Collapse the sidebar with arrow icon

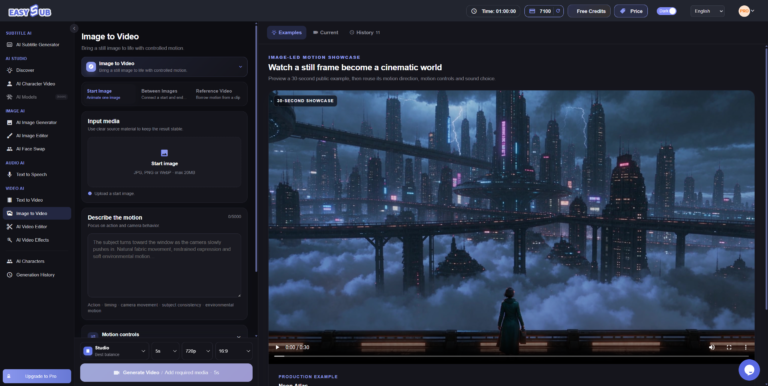[x=74, y=28]
